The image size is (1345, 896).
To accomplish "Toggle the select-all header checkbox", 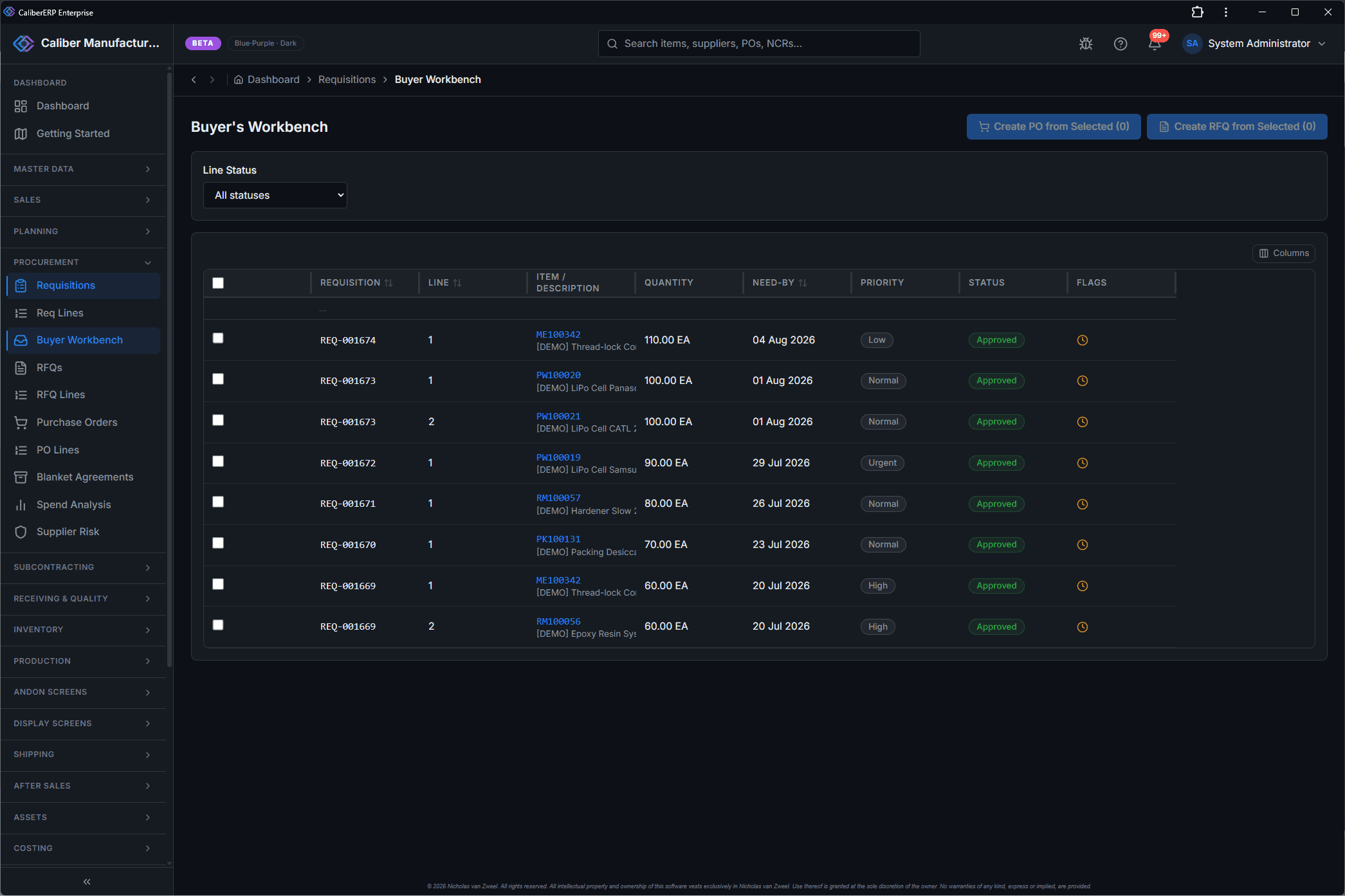I will tap(218, 283).
